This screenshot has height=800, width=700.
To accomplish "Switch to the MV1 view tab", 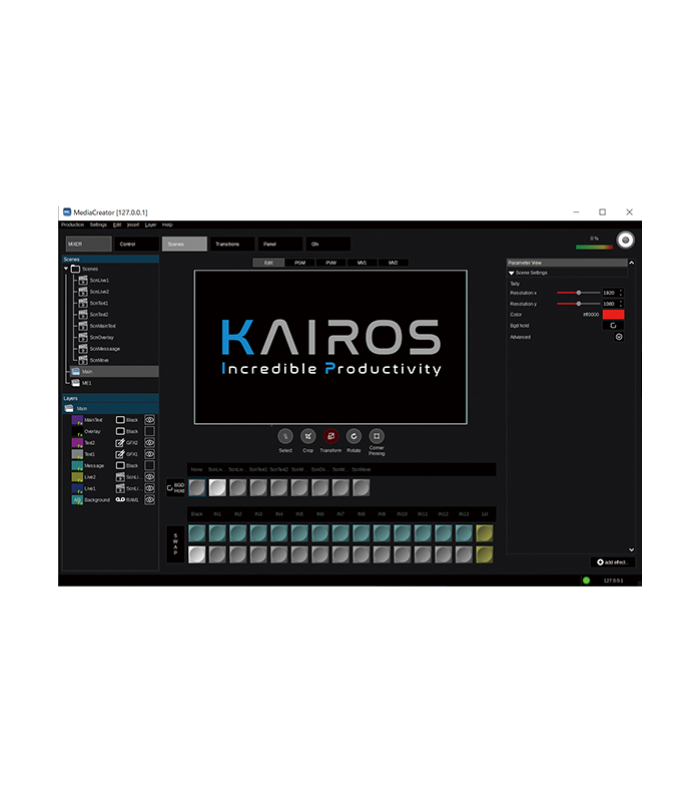I will pyautogui.click(x=362, y=263).
